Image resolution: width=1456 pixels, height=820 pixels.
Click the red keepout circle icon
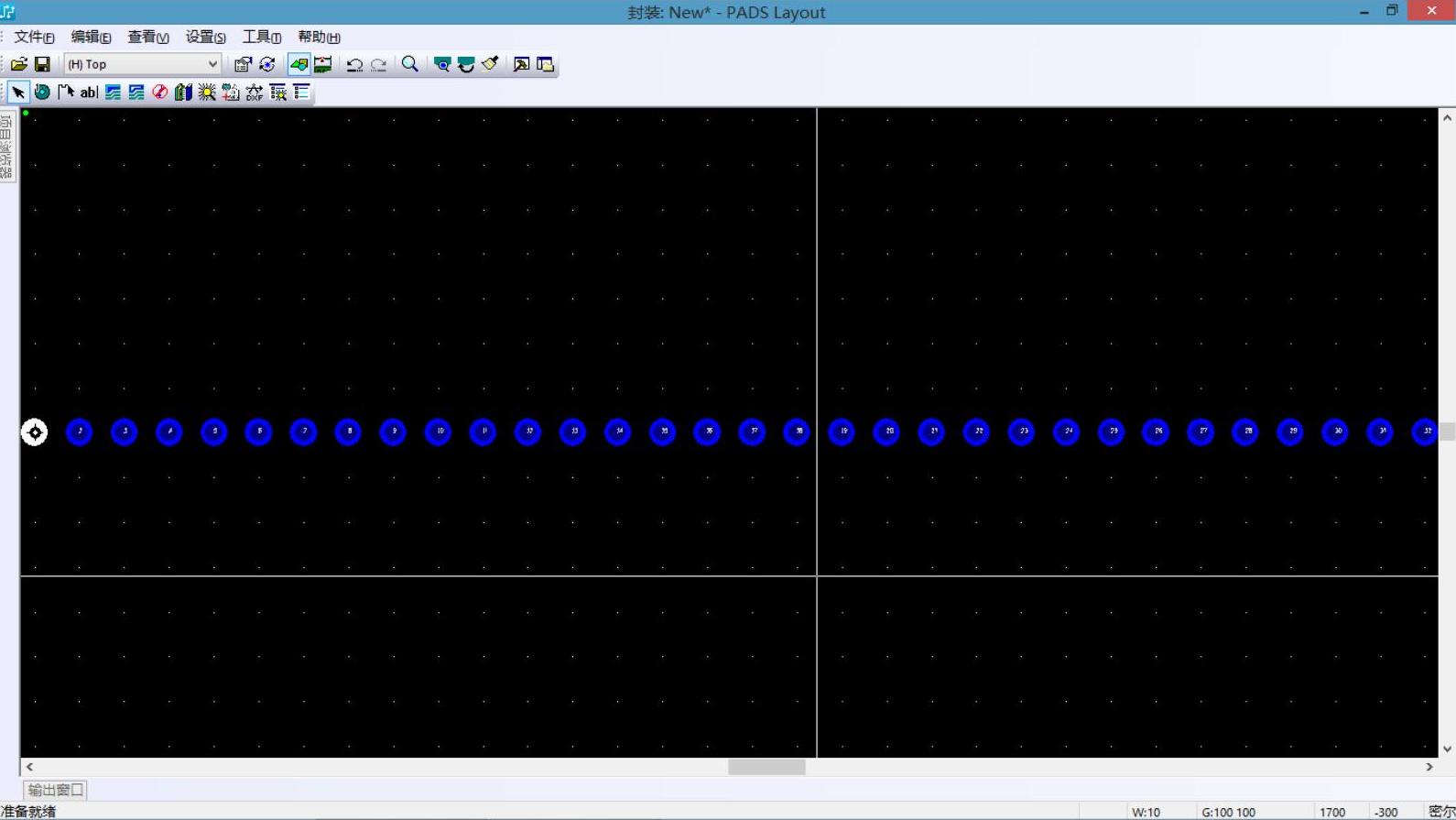[159, 92]
